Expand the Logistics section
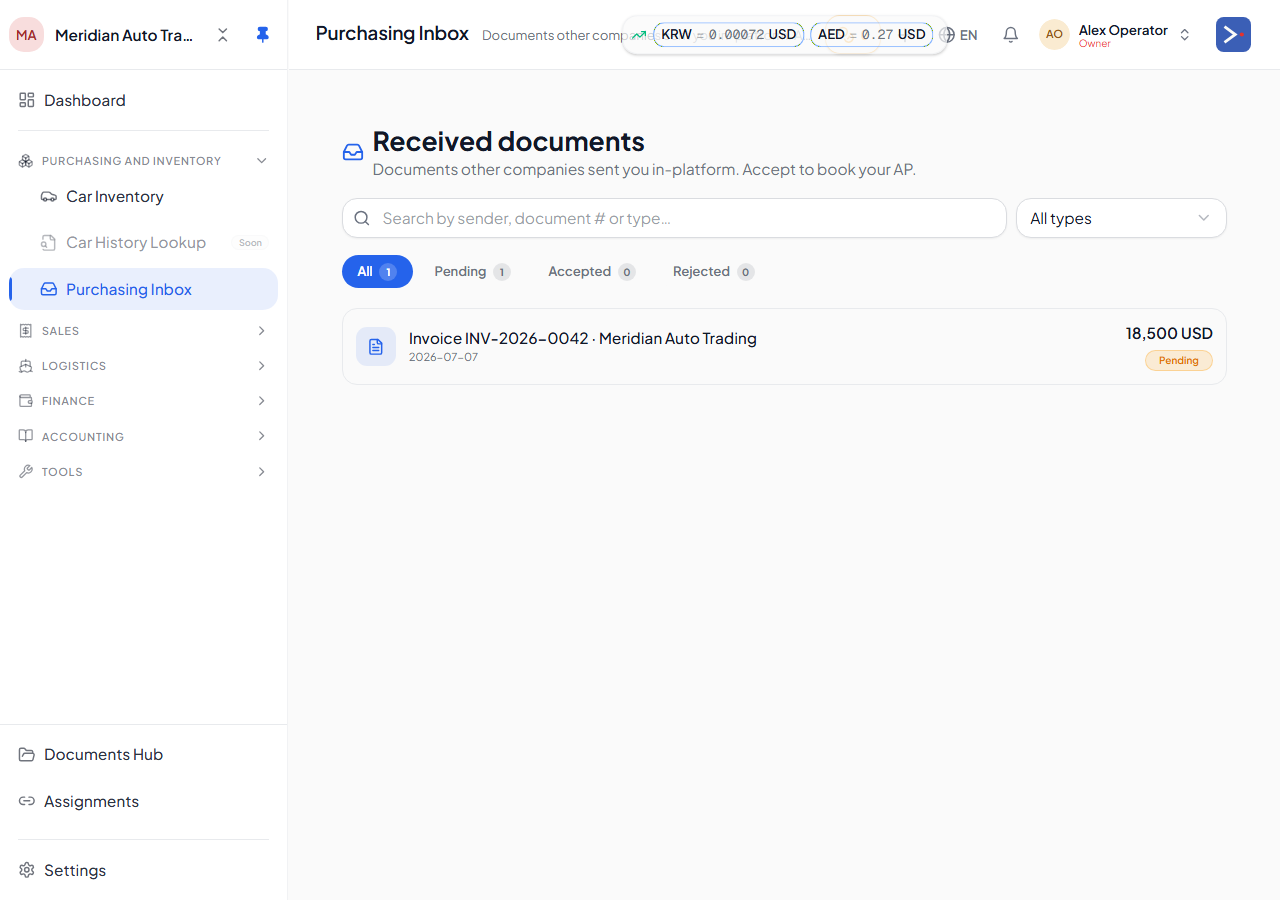The image size is (1280, 900). click(x=143, y=366)
